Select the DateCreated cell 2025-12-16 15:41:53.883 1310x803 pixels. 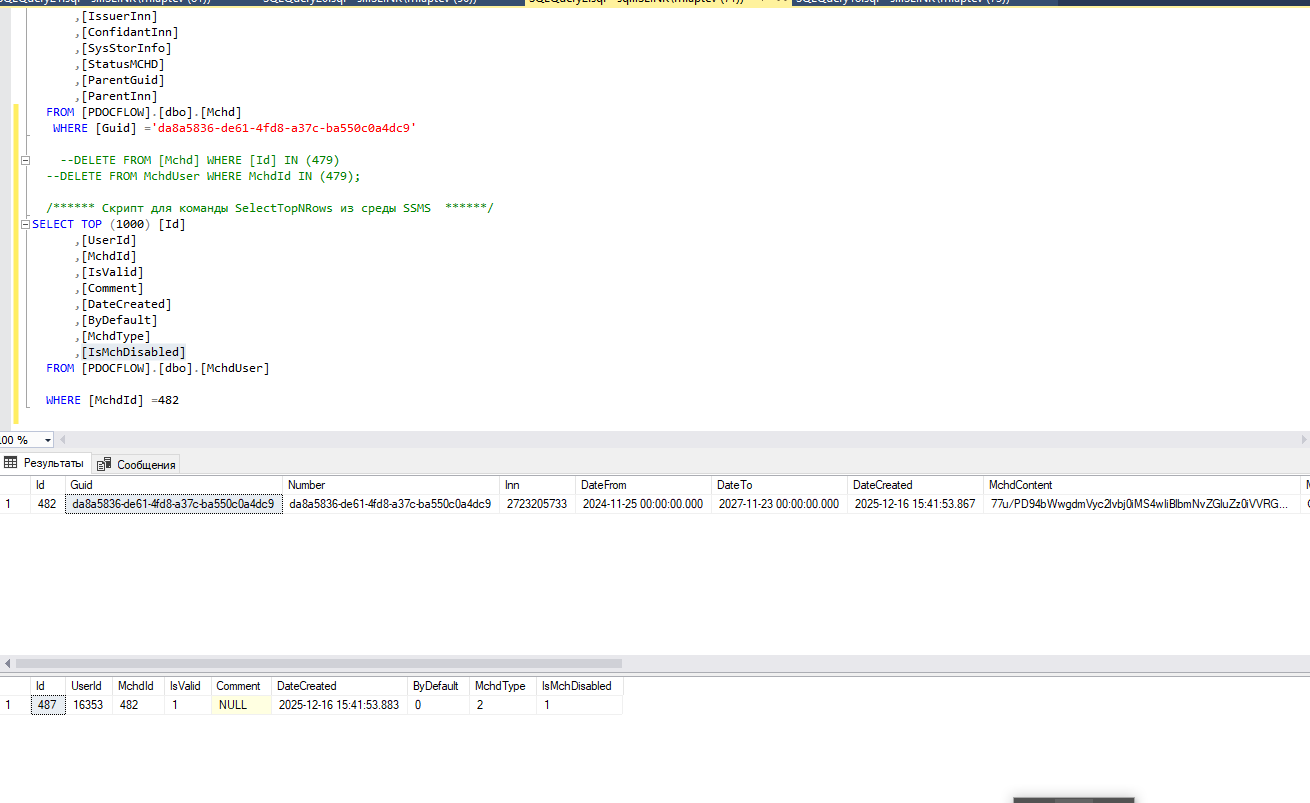(x=340, y=705)
